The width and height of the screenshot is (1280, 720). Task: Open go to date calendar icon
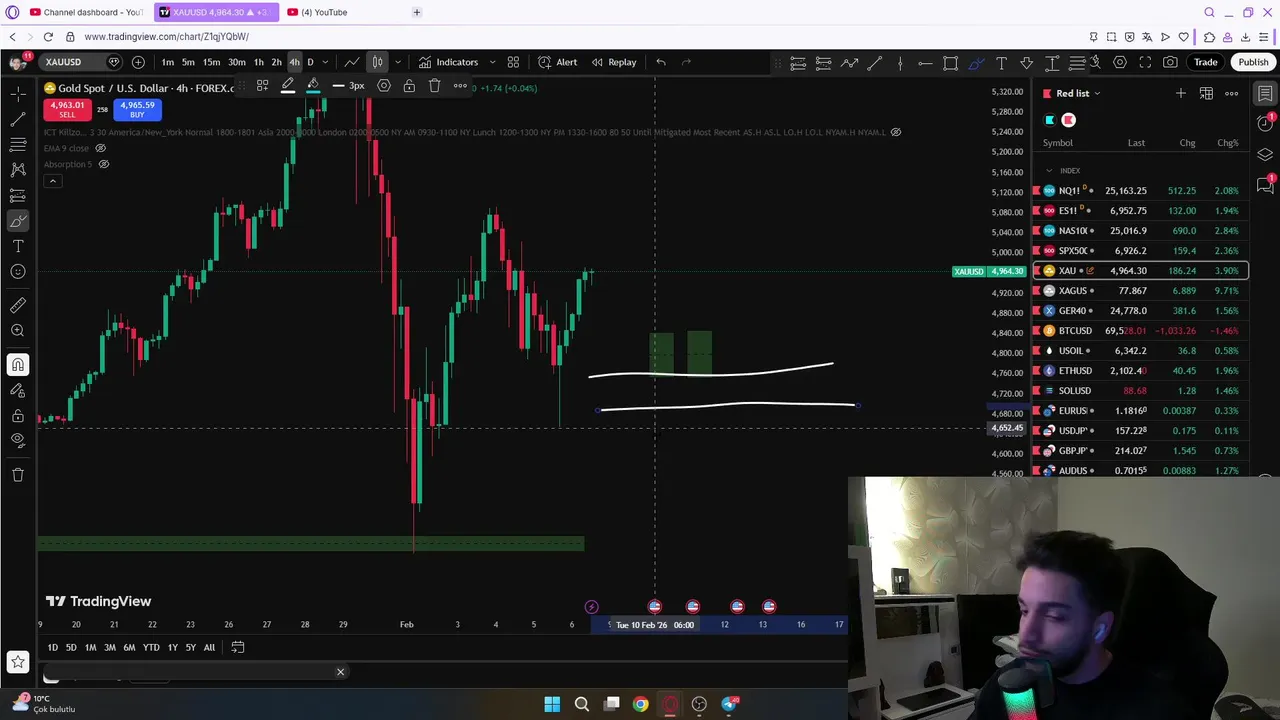click(238, 648)
